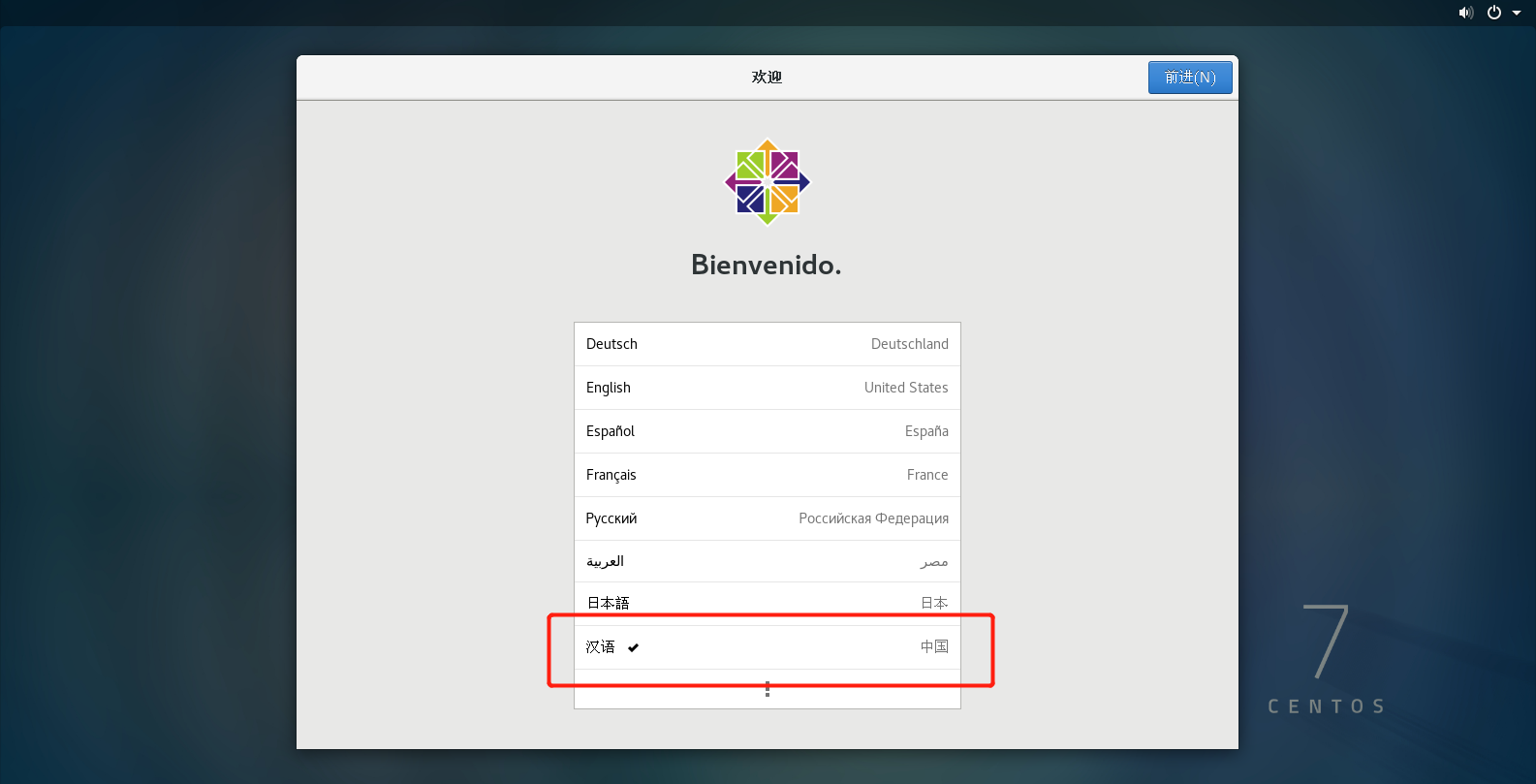Select Arabic العربية language row
The height and width of the screenshot is (784, 1536).
768,561
